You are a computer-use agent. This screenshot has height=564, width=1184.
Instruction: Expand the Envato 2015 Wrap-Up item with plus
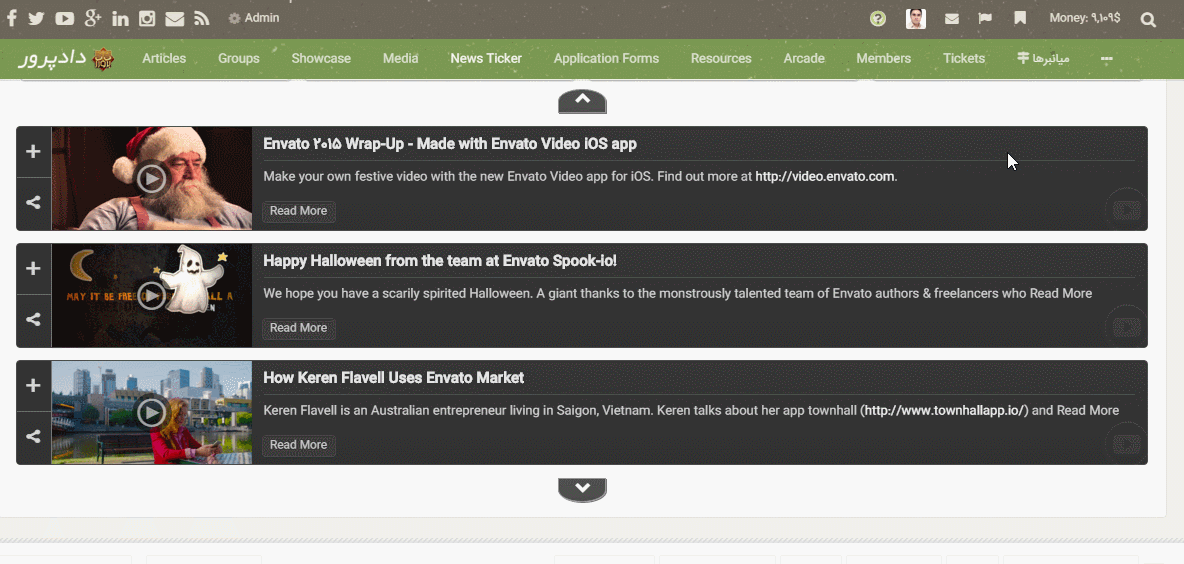click(33, 152)
